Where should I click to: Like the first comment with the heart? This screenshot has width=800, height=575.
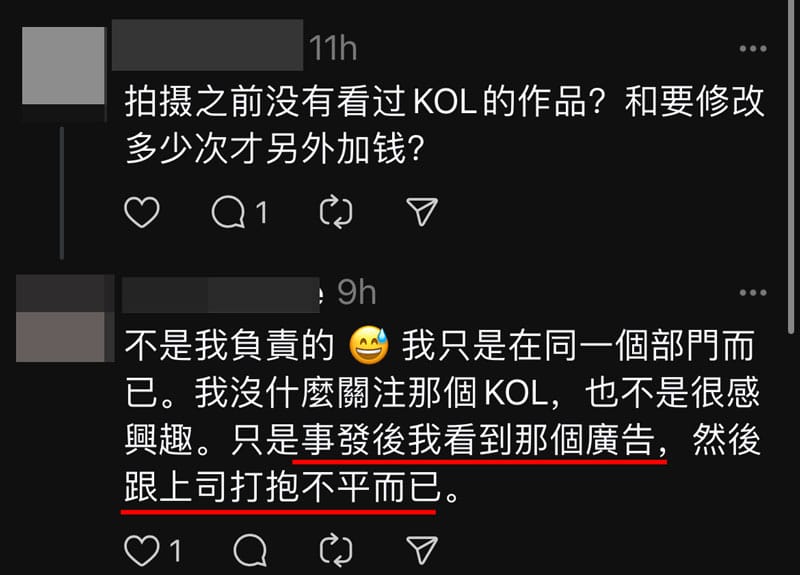coord(142,212)
